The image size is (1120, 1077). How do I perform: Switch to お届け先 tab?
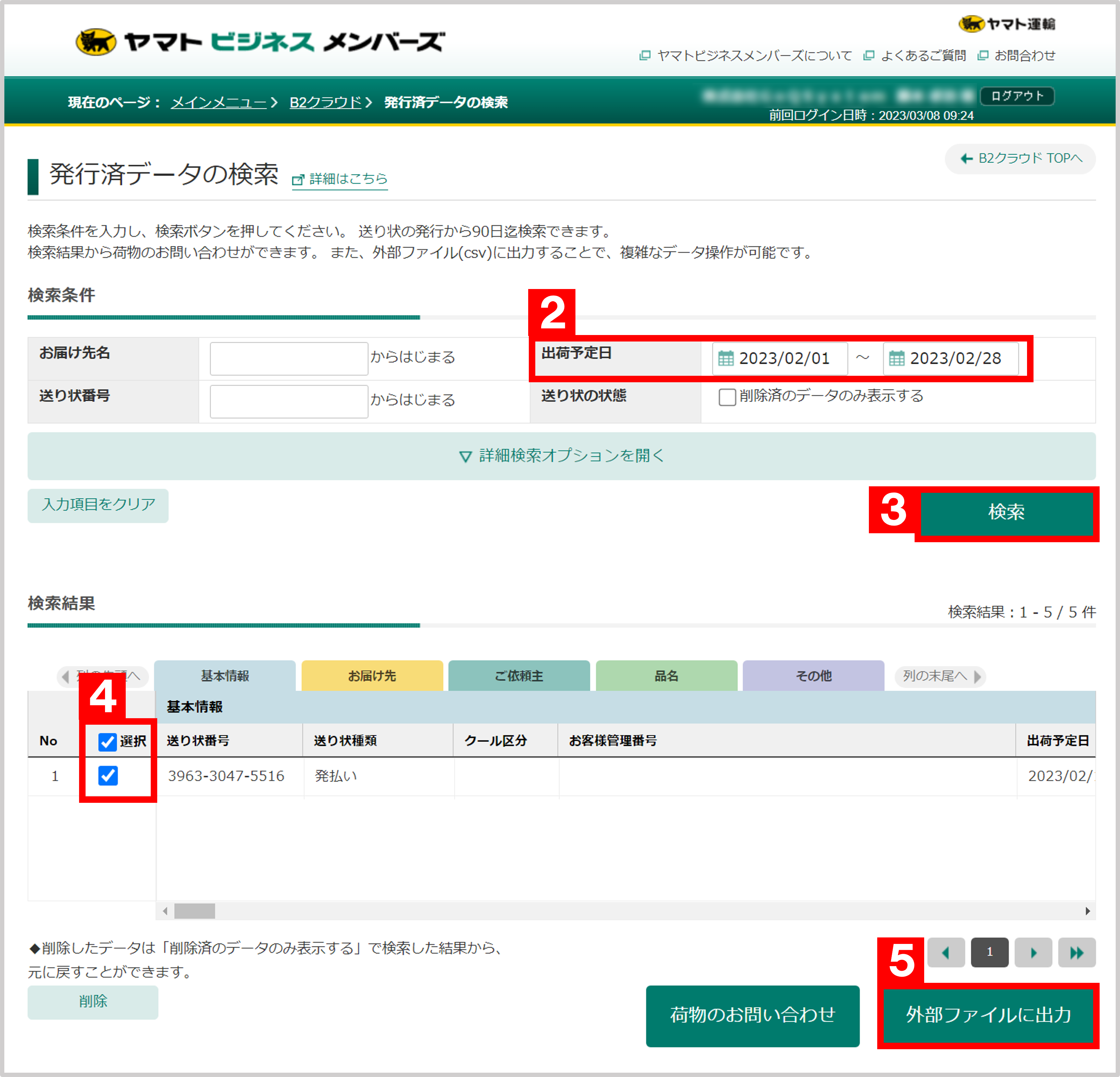click(372, 676)
